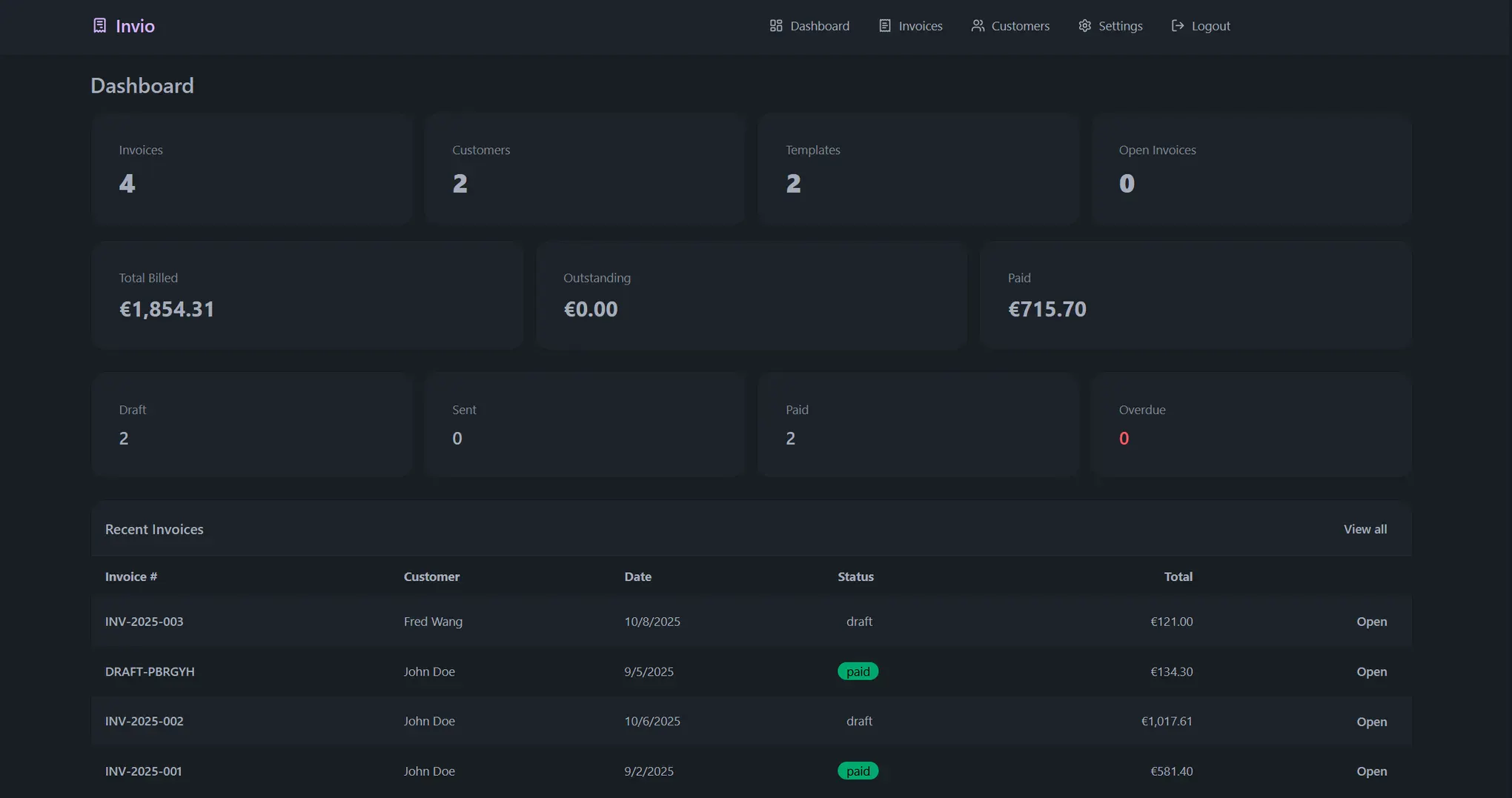Click the Dashboard page heading

tap(142, 85)
